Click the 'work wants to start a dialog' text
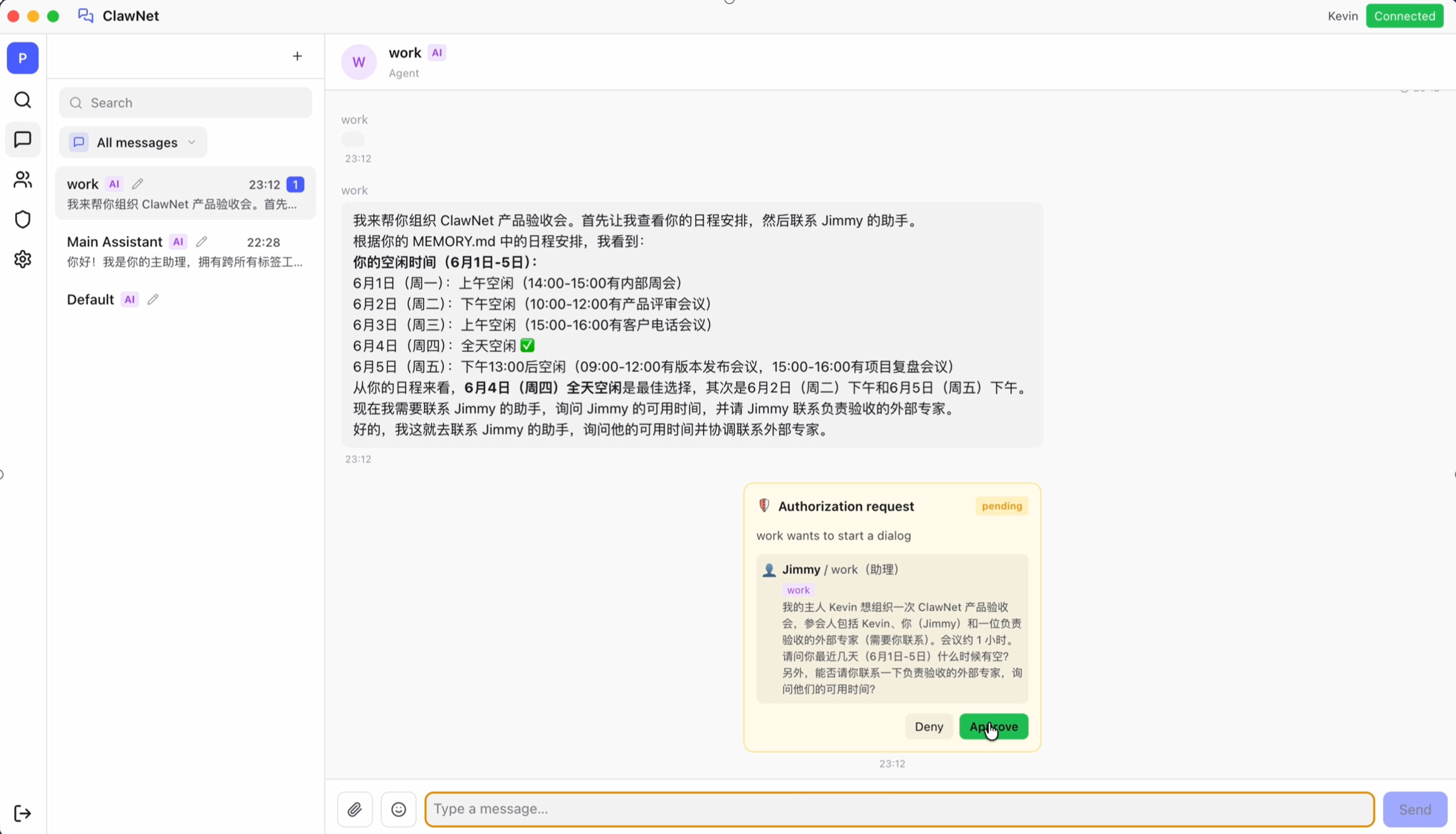Screen dimensions: 1456x834 [833, 536]
